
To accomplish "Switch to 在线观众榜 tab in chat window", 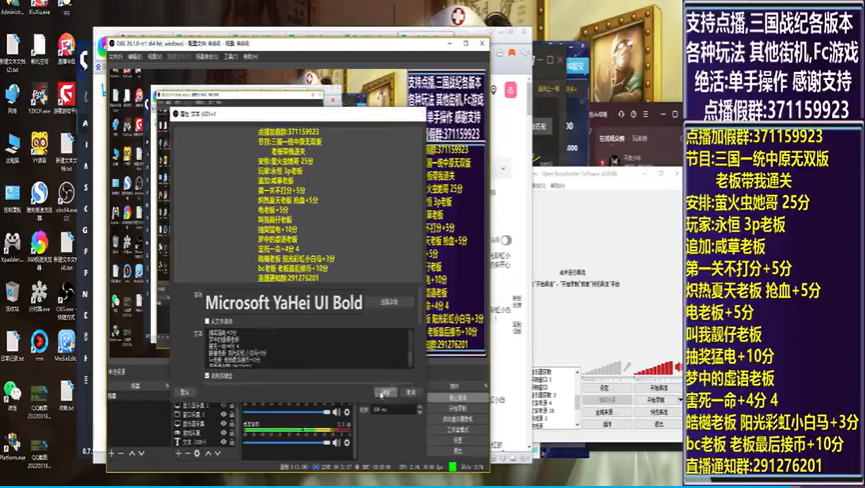I will tap(612, 139).
